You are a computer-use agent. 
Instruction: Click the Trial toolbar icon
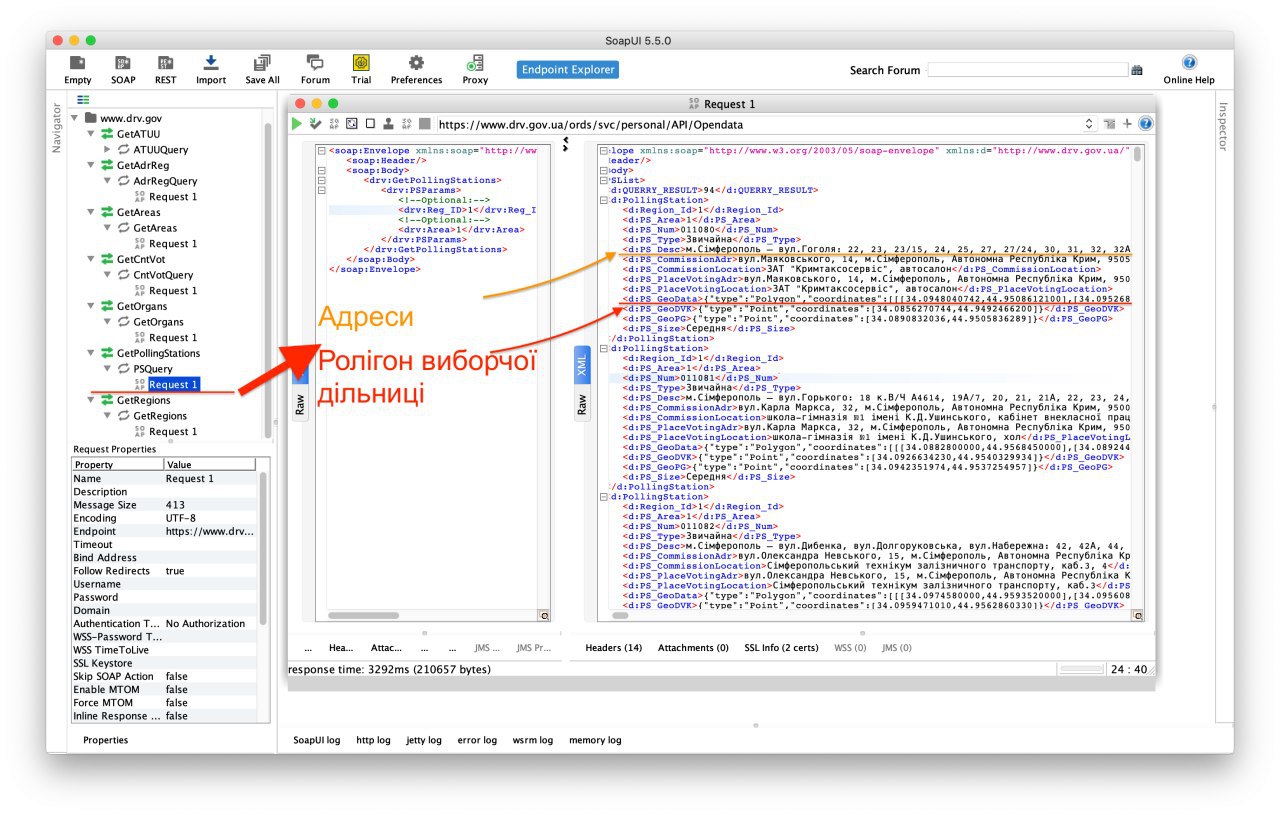pyautogui.click(x=361, y=63)
